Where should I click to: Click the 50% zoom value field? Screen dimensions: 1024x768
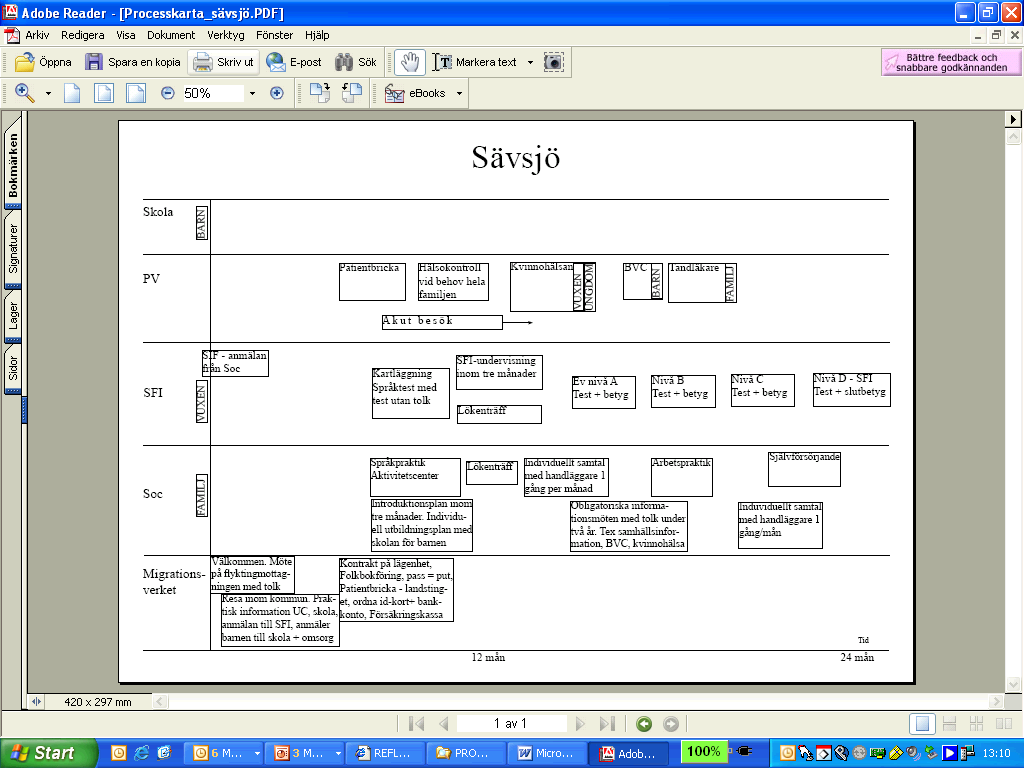[x=212, y=93]
